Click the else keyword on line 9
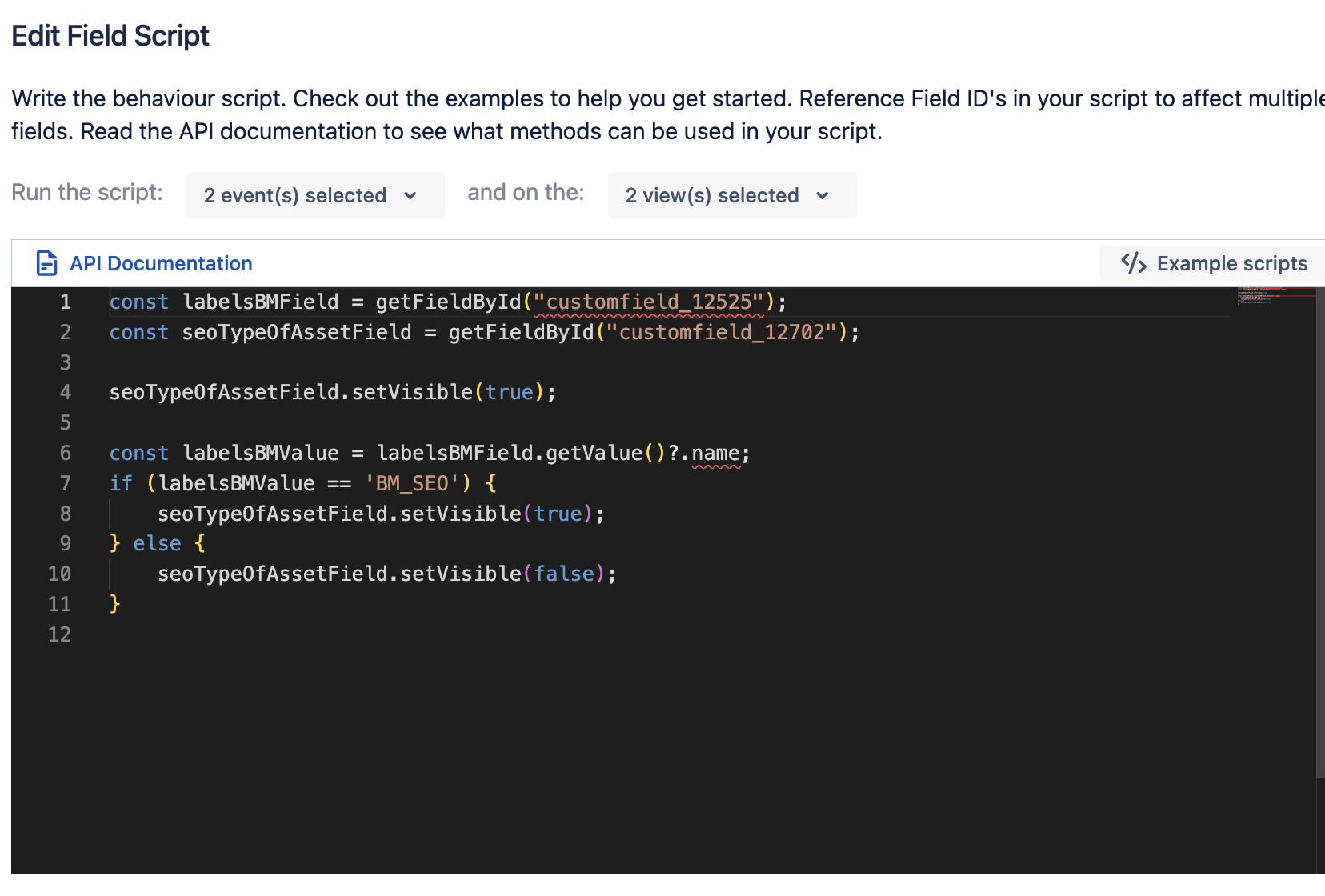 [157, 543]
